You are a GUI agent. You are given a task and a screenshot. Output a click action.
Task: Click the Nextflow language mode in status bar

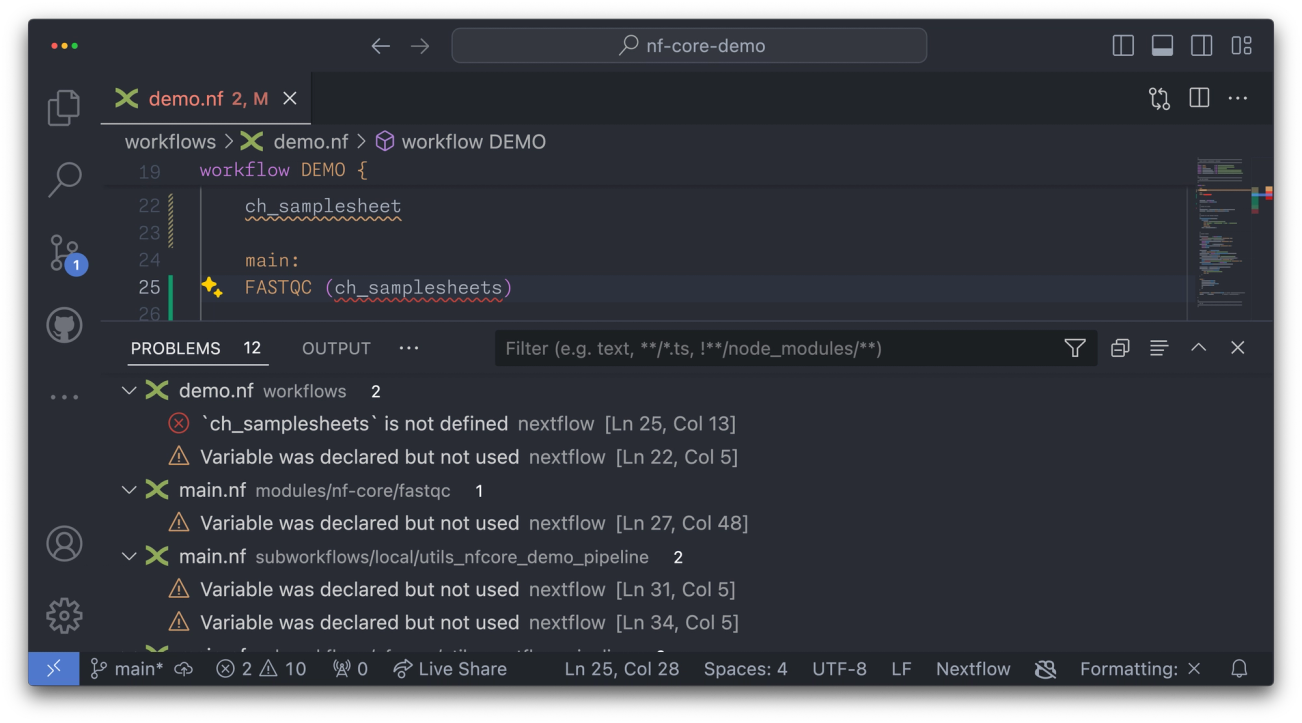coord(973,669)
